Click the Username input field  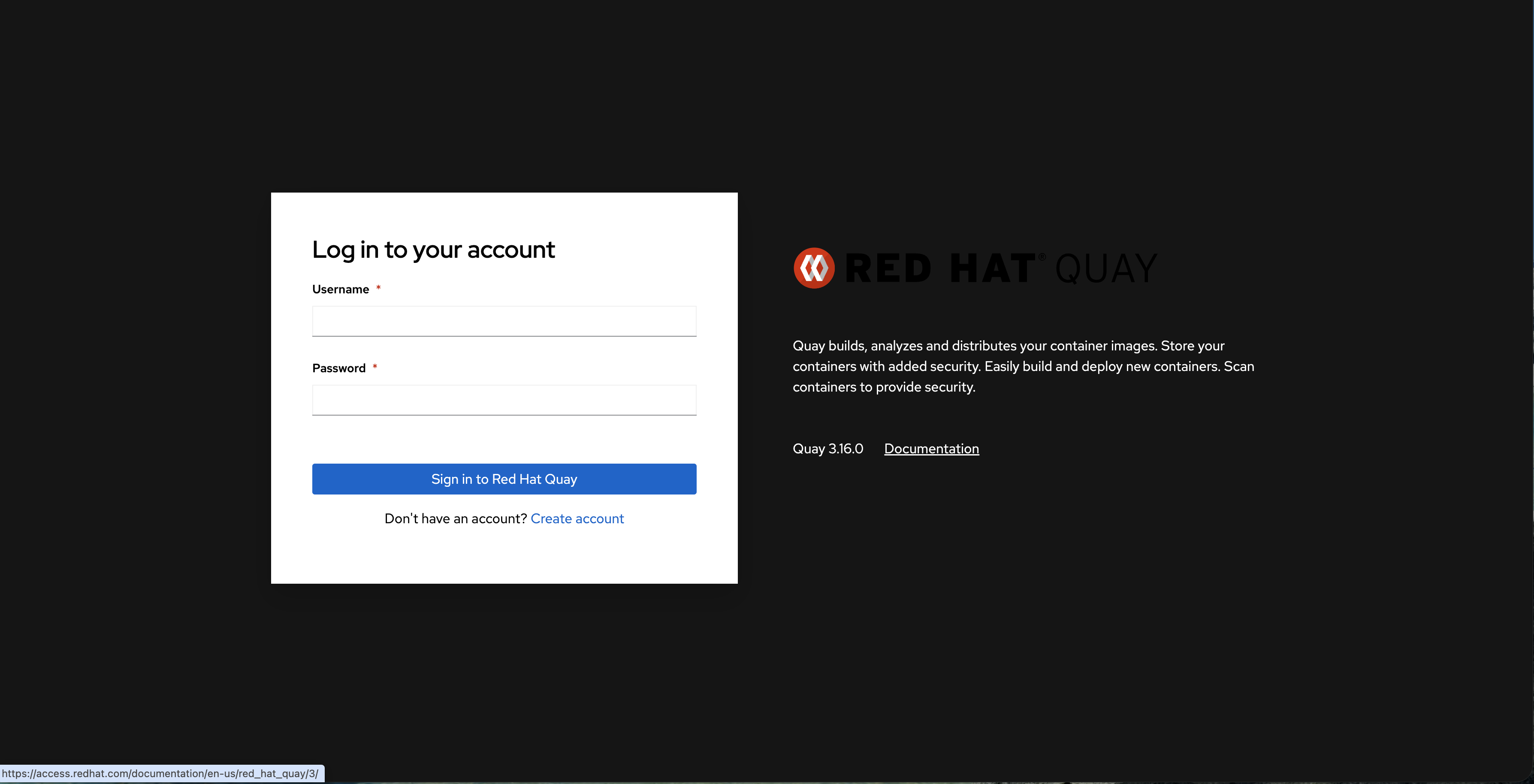[504, 322]
